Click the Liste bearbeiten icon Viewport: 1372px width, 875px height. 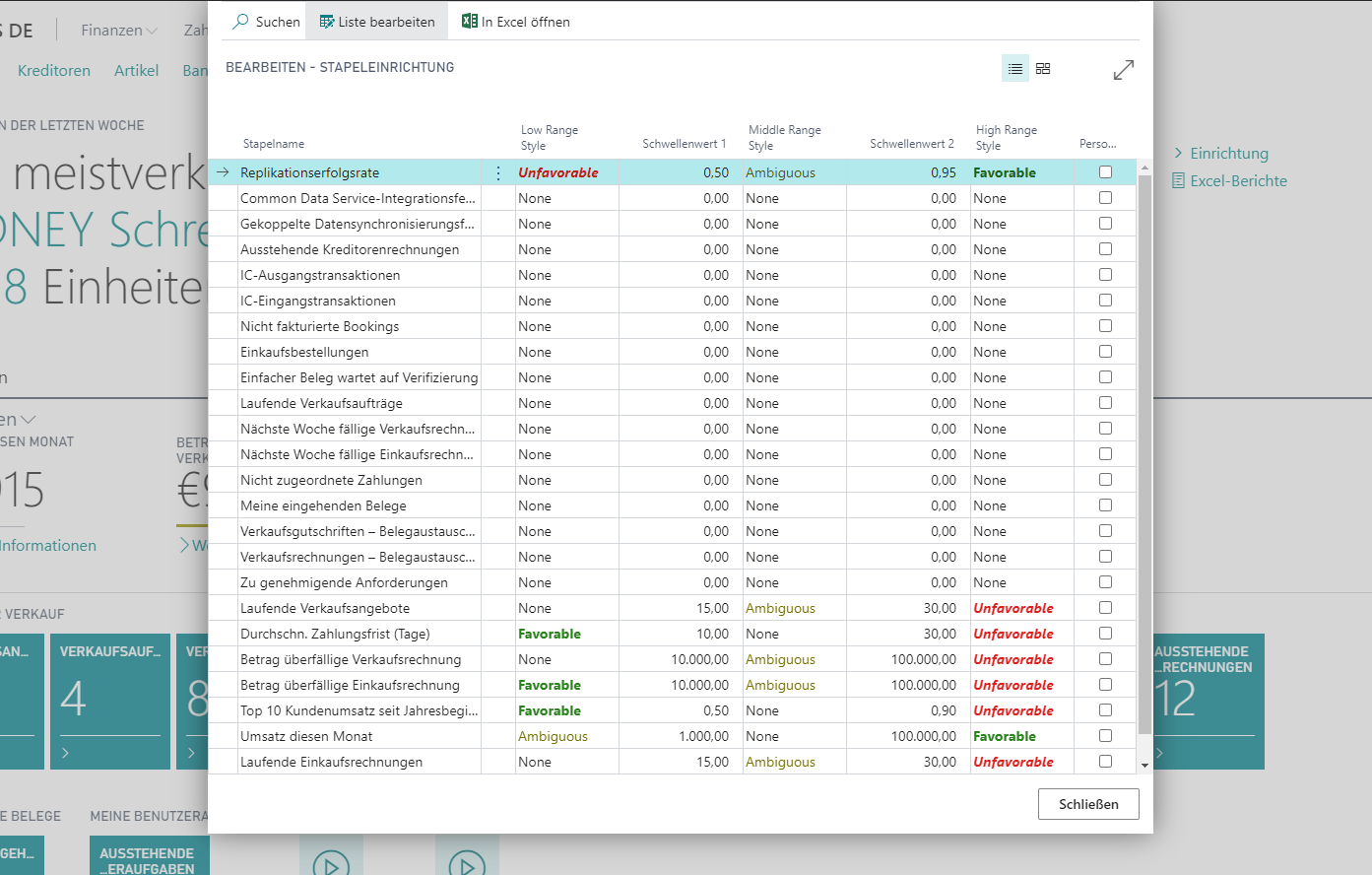pos(327,22)
